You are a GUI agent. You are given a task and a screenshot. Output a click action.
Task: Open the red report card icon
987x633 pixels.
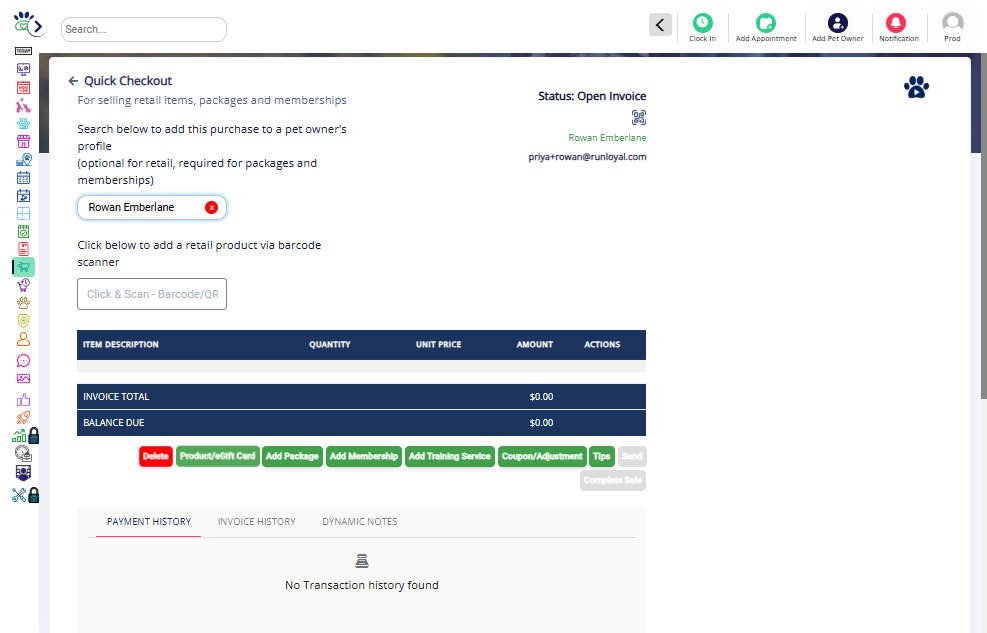point(23,249)
